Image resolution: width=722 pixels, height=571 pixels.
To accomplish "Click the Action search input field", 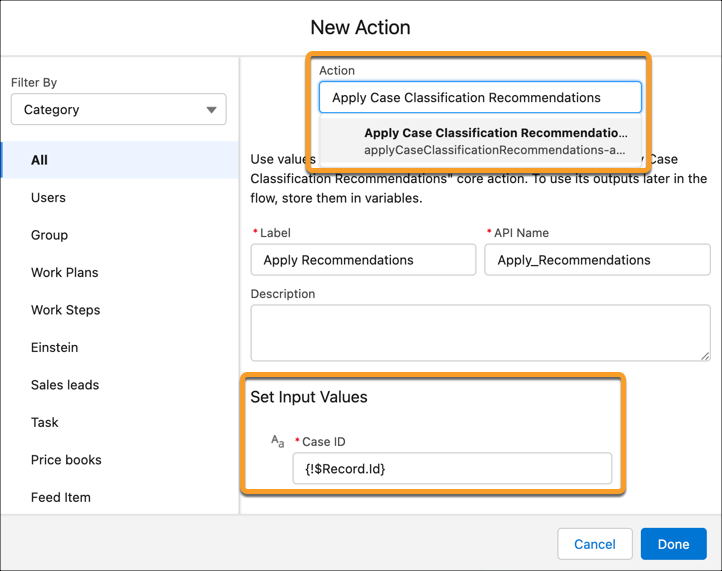I will coord(480,98).
